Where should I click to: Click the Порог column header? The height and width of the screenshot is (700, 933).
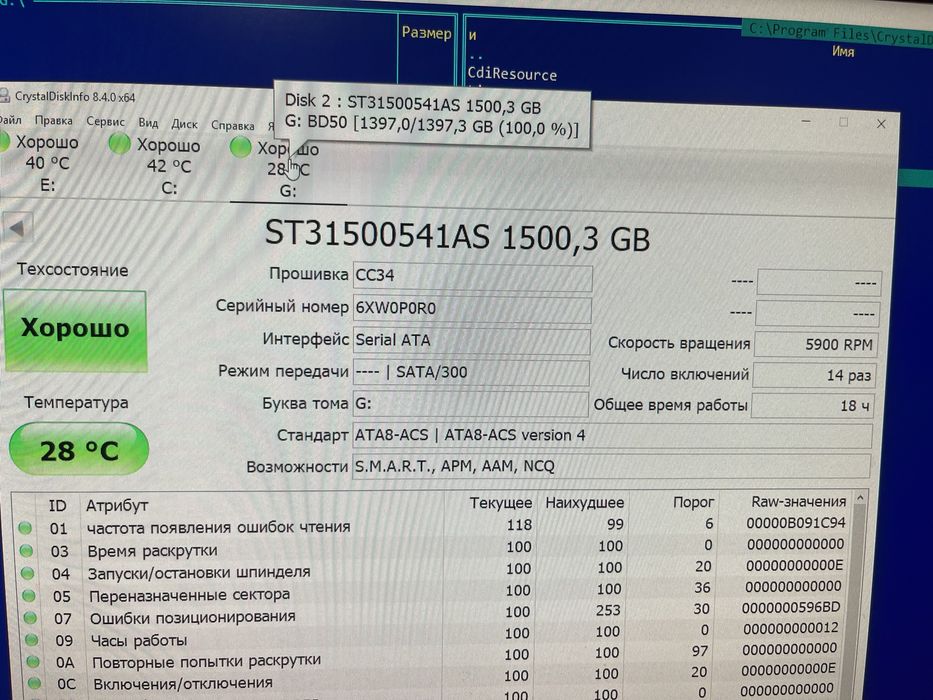point(693,502)
